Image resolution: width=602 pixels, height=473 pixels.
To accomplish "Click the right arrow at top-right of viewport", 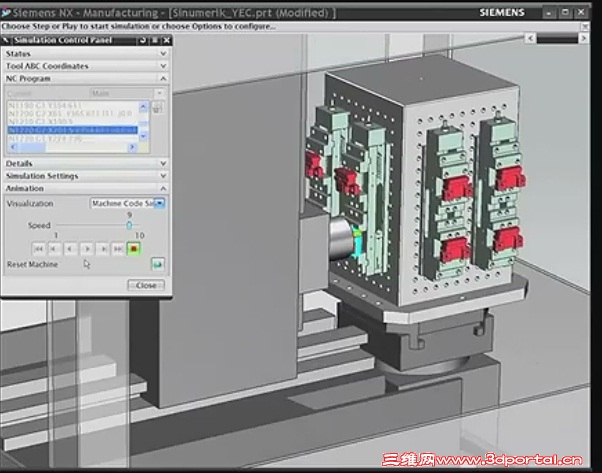I will point(584,38).
